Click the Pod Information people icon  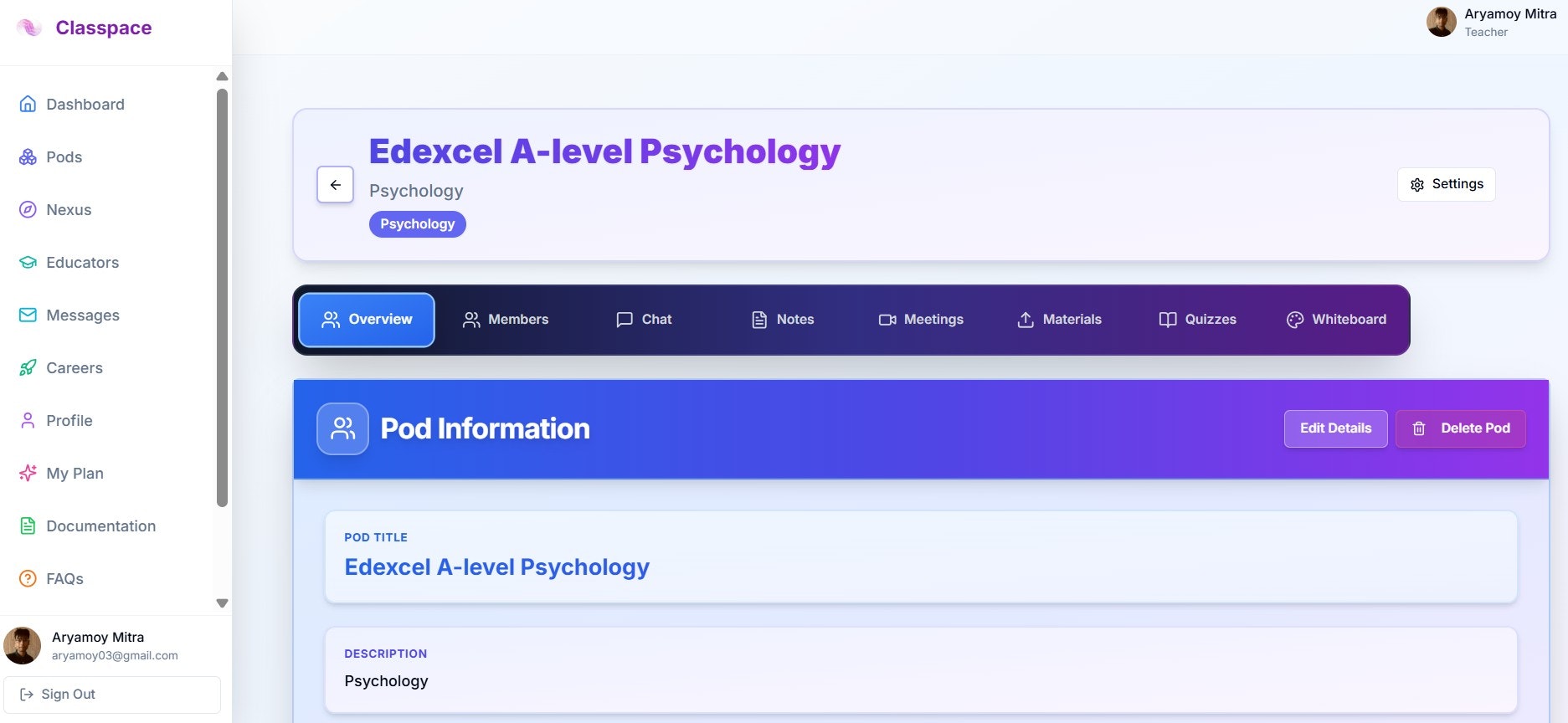[x=342, y=428]
